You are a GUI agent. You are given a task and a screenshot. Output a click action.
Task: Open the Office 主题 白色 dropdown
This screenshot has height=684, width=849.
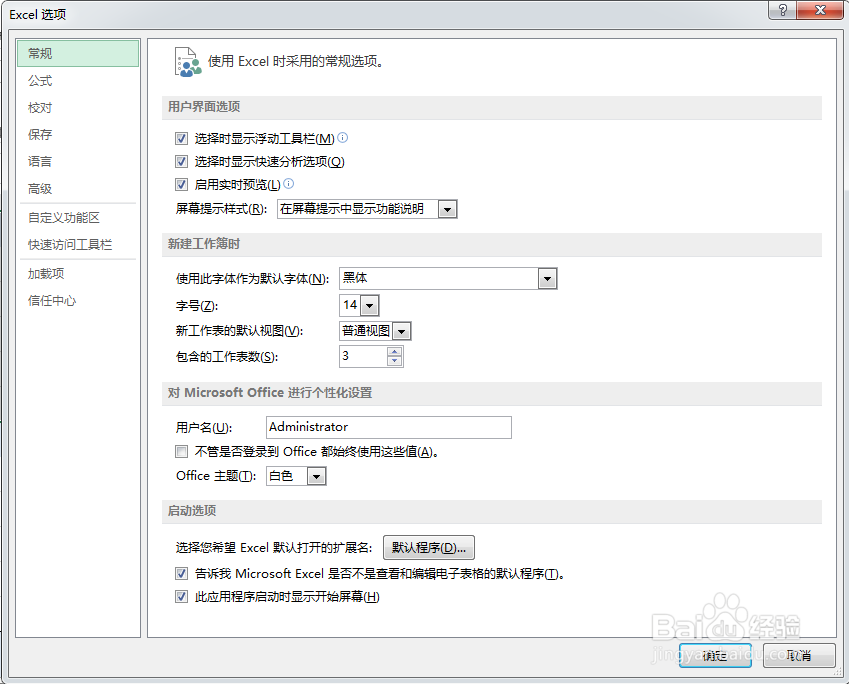coord(316,477)
